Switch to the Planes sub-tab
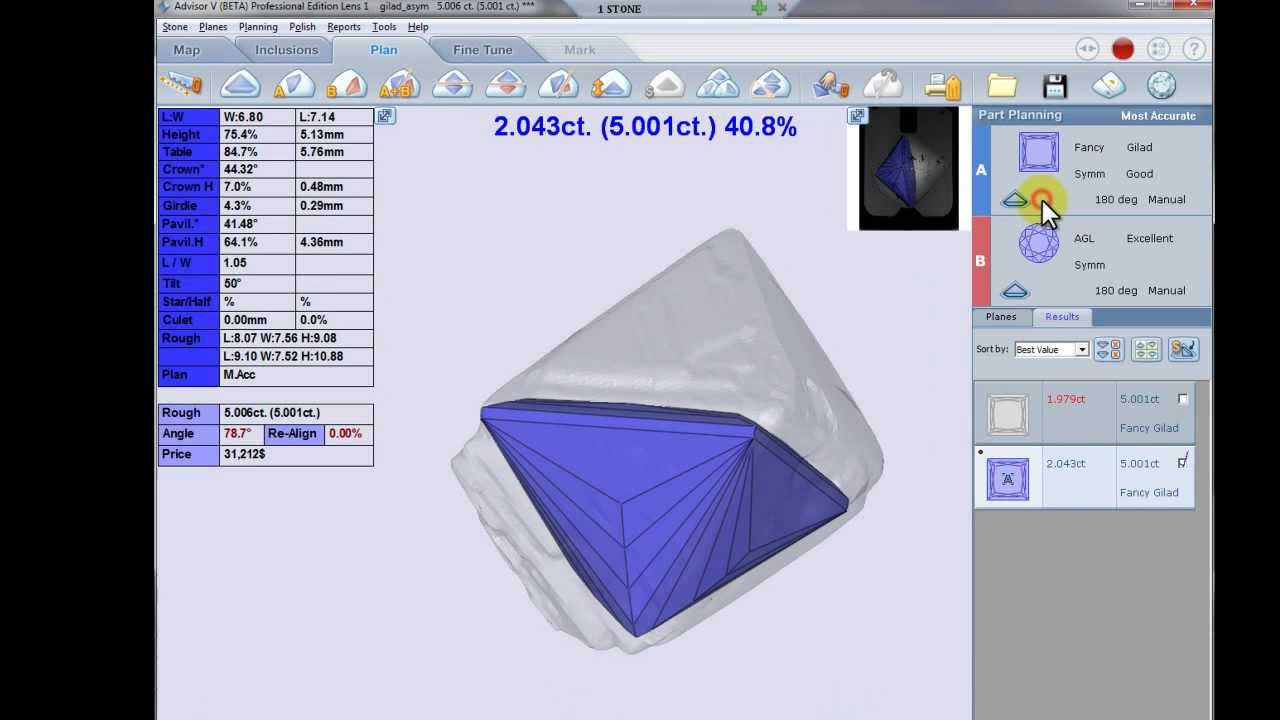This screenshot has width=1280, height=720. (x=1001, y=317)
